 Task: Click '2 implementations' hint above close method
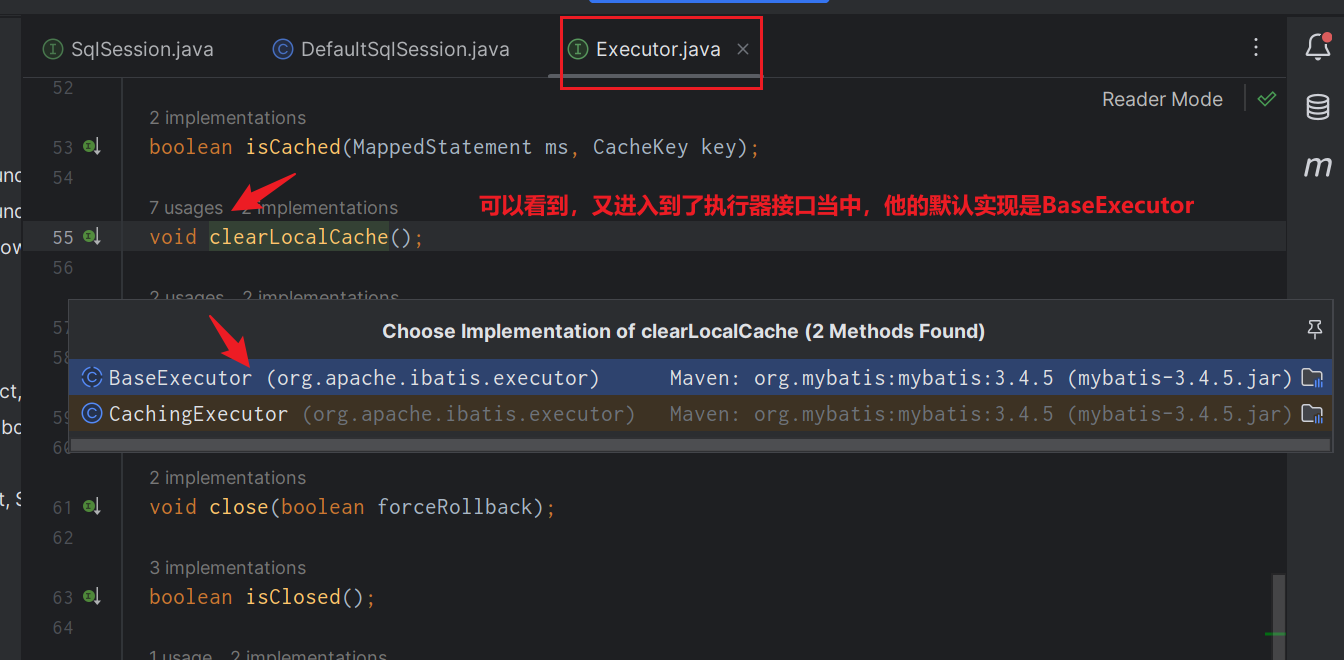point(228,478)
